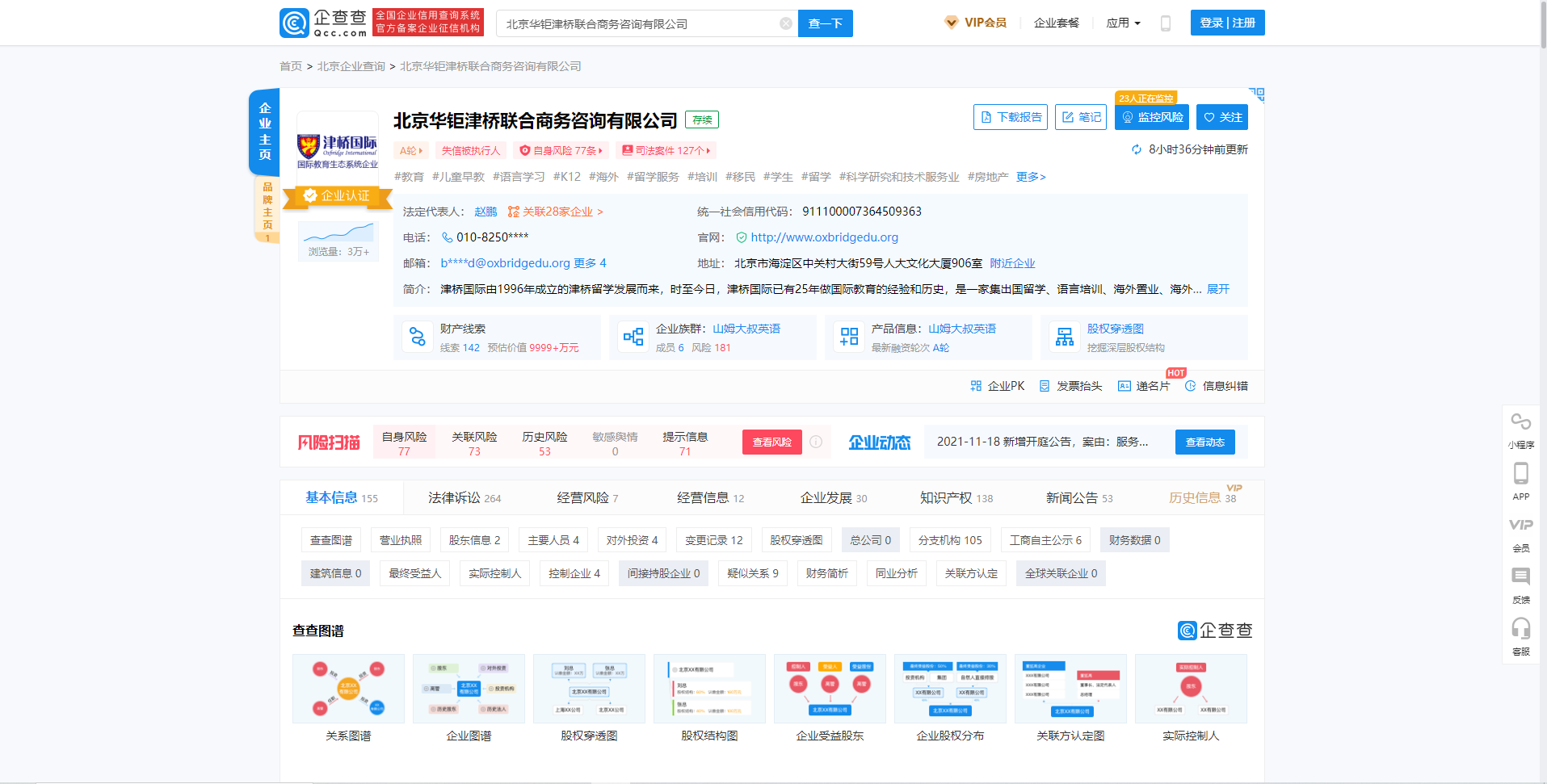Open the 企业PK comparison tool

click(998, 386)
